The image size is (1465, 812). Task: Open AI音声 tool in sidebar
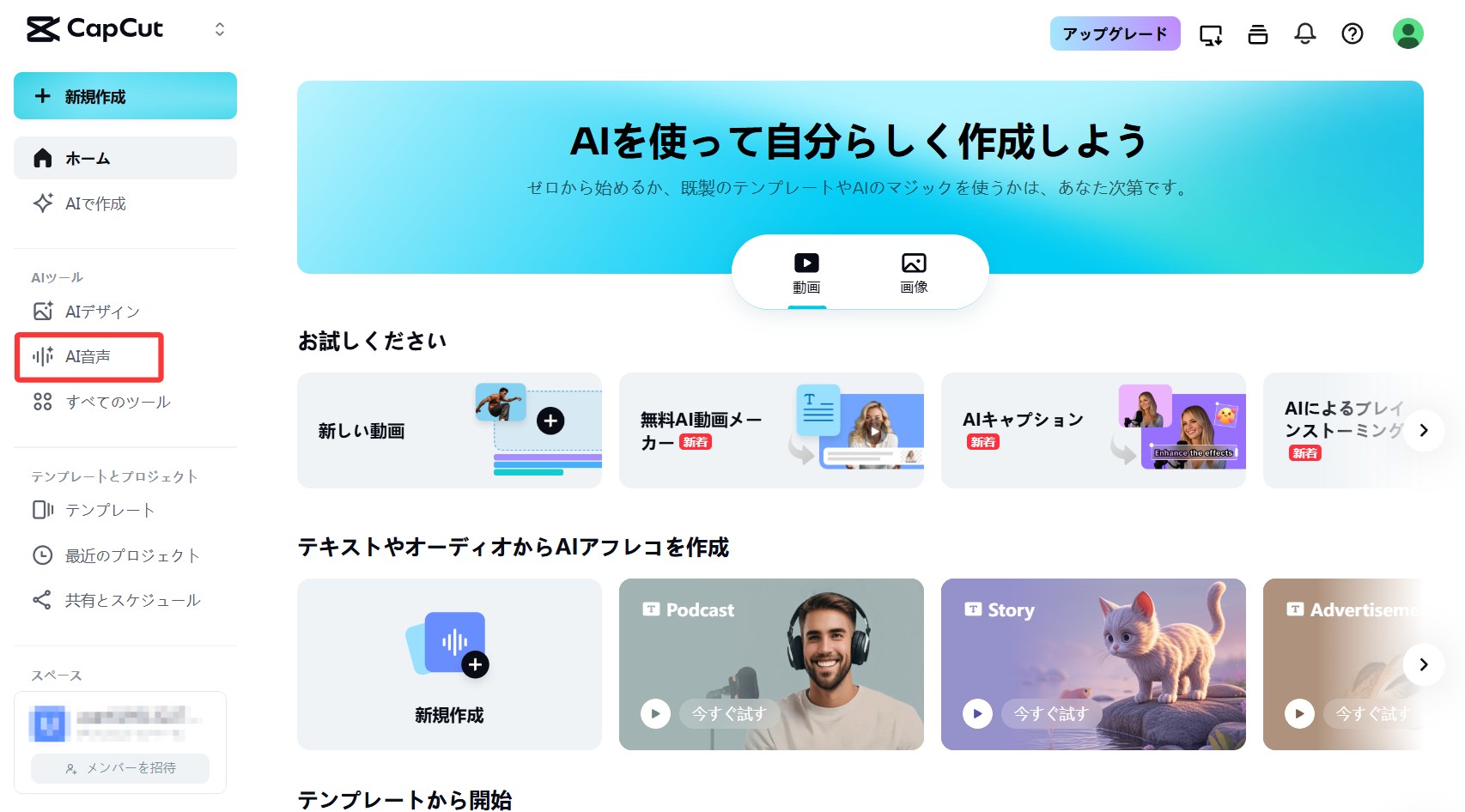(89, 356)
